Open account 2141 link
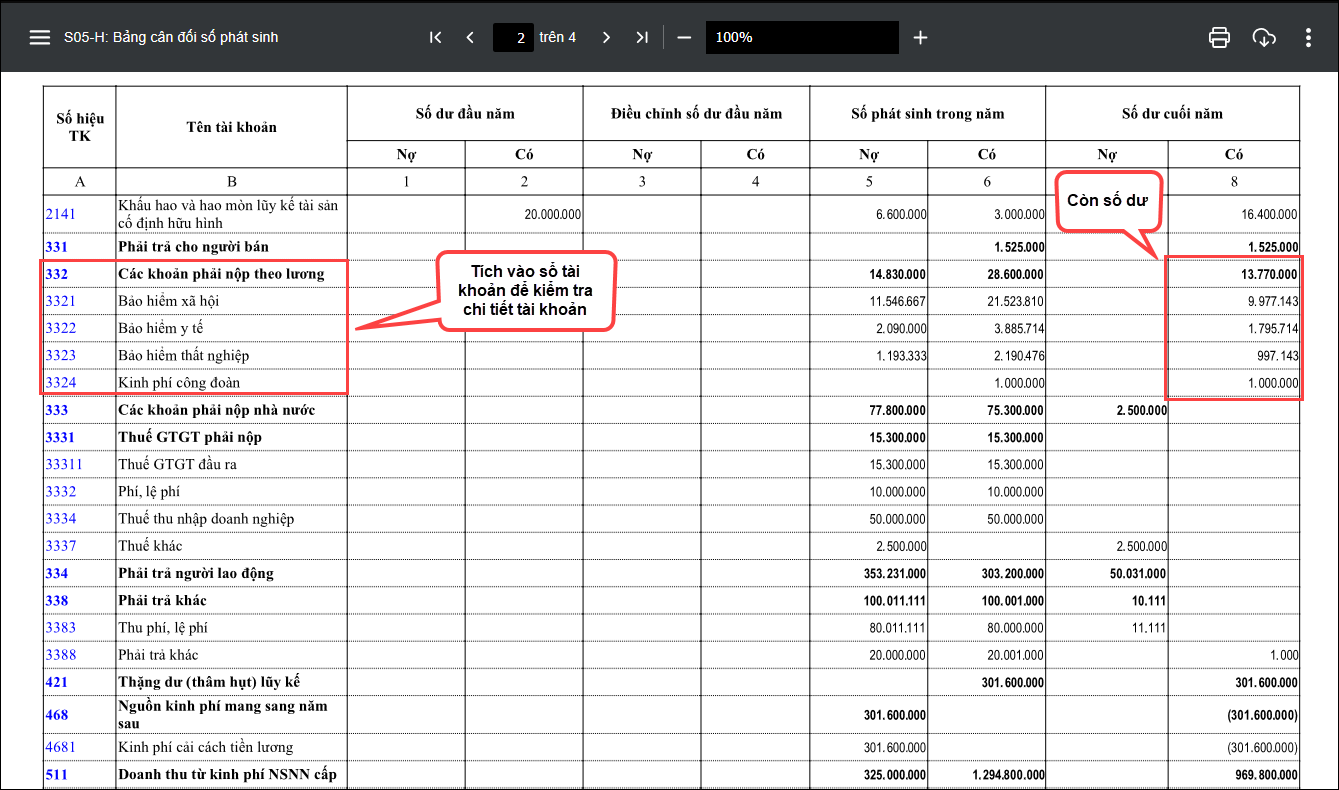The image size is (1339, 790). coord(60,213)
